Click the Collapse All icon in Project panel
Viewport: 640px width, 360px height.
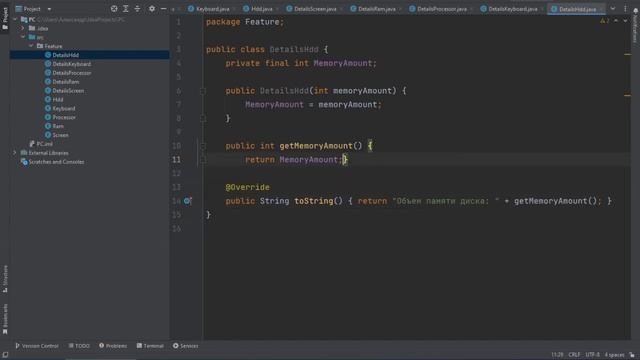(x=137, y=9)
